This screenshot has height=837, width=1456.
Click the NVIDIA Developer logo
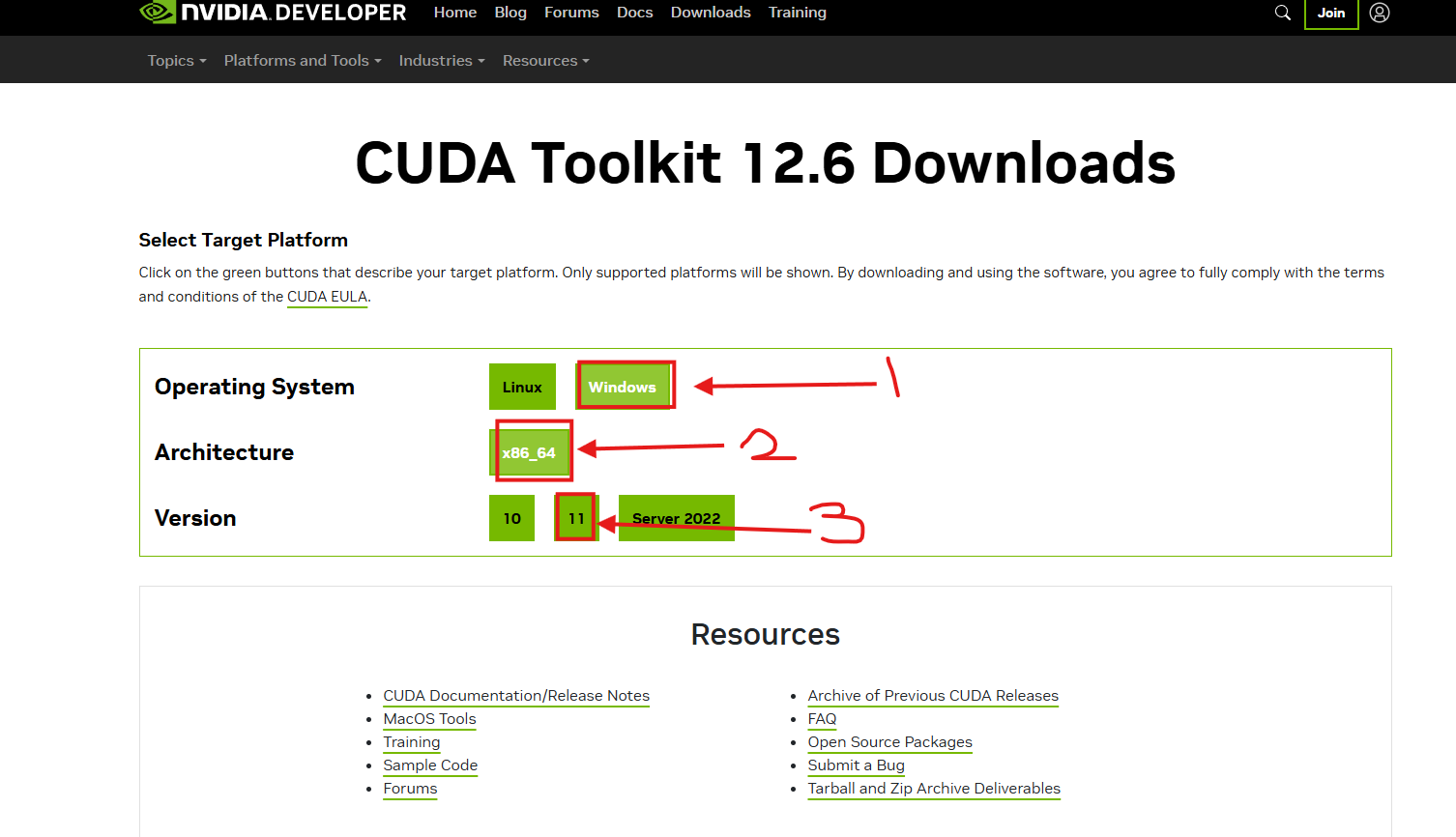click(274, 12)
